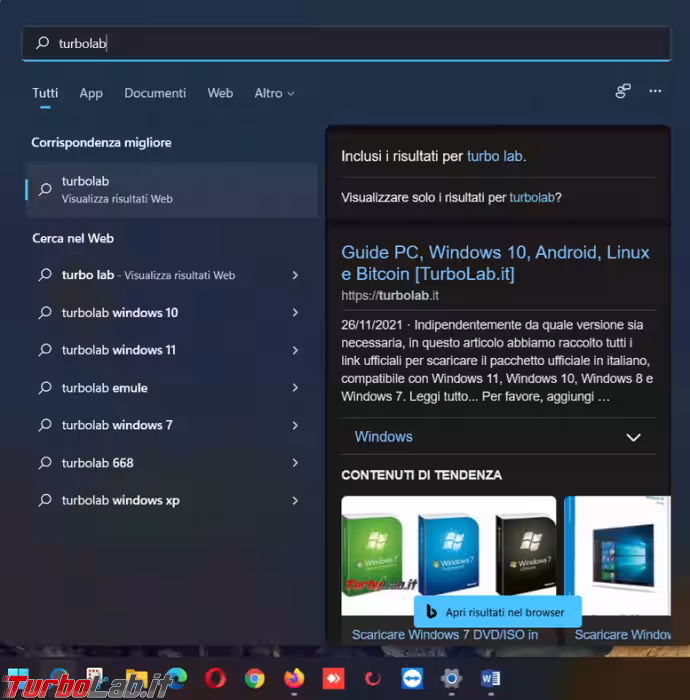The image size is (690, 700).
Task: Open the Windows 7 boxes trending thumbnail
Action: (x=448, y=555)
